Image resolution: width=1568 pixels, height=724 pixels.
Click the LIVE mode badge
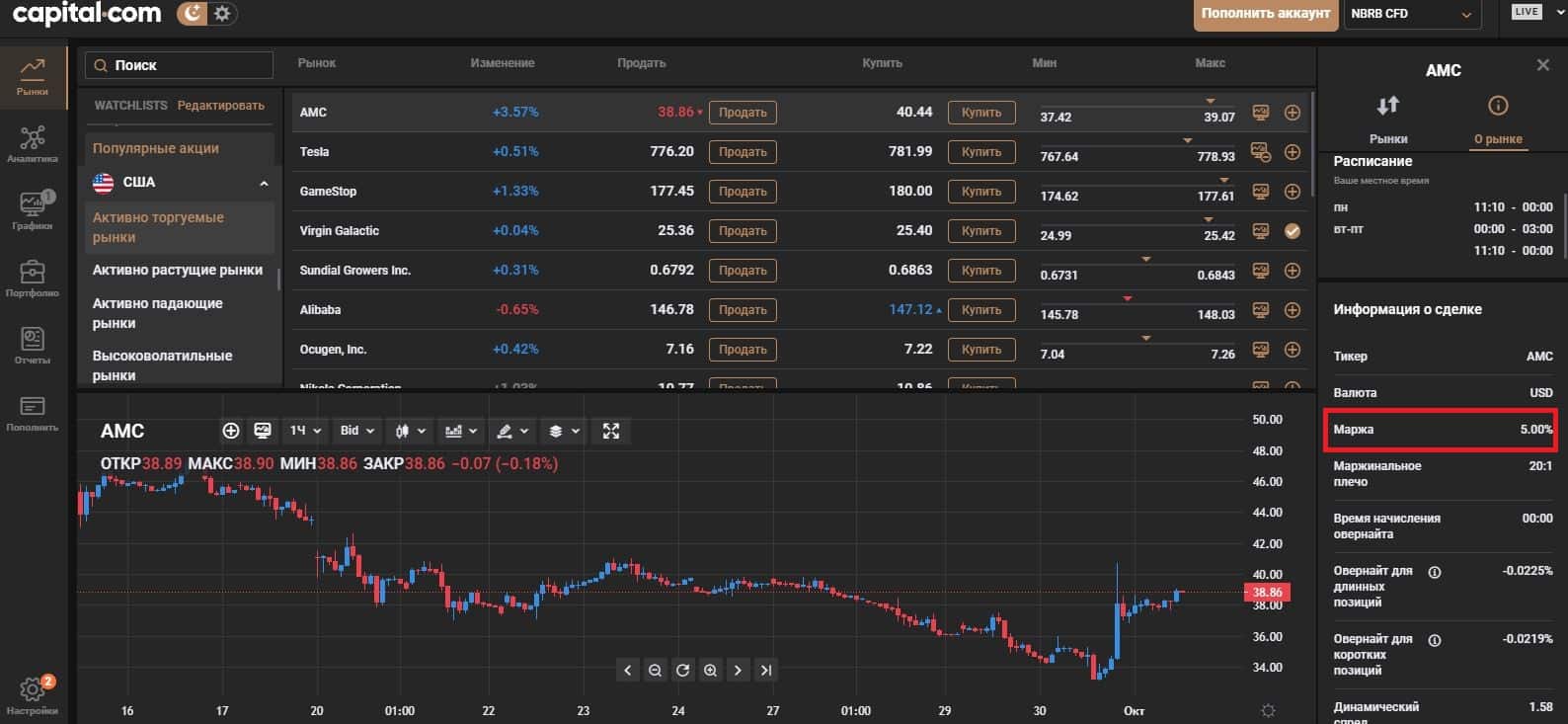[x=1527, y=12]
